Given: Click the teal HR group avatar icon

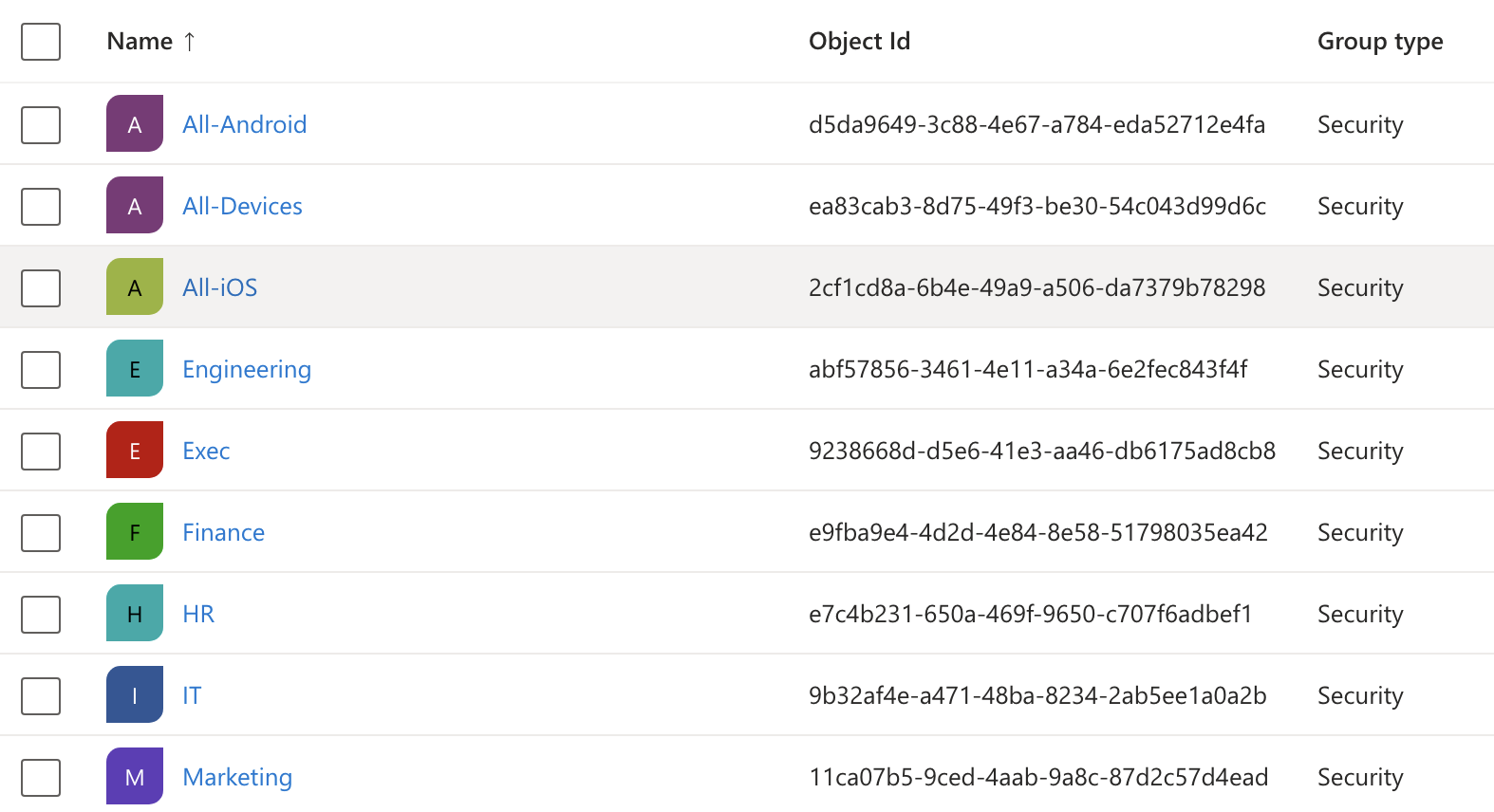Looking at the screenshot, I should click(x=135, y=613).
